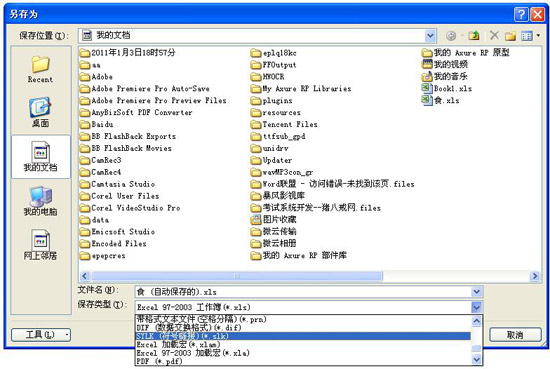Select 我的文档 in the places bar
This screenshot has width=550, height=369.
coord(40,157)
